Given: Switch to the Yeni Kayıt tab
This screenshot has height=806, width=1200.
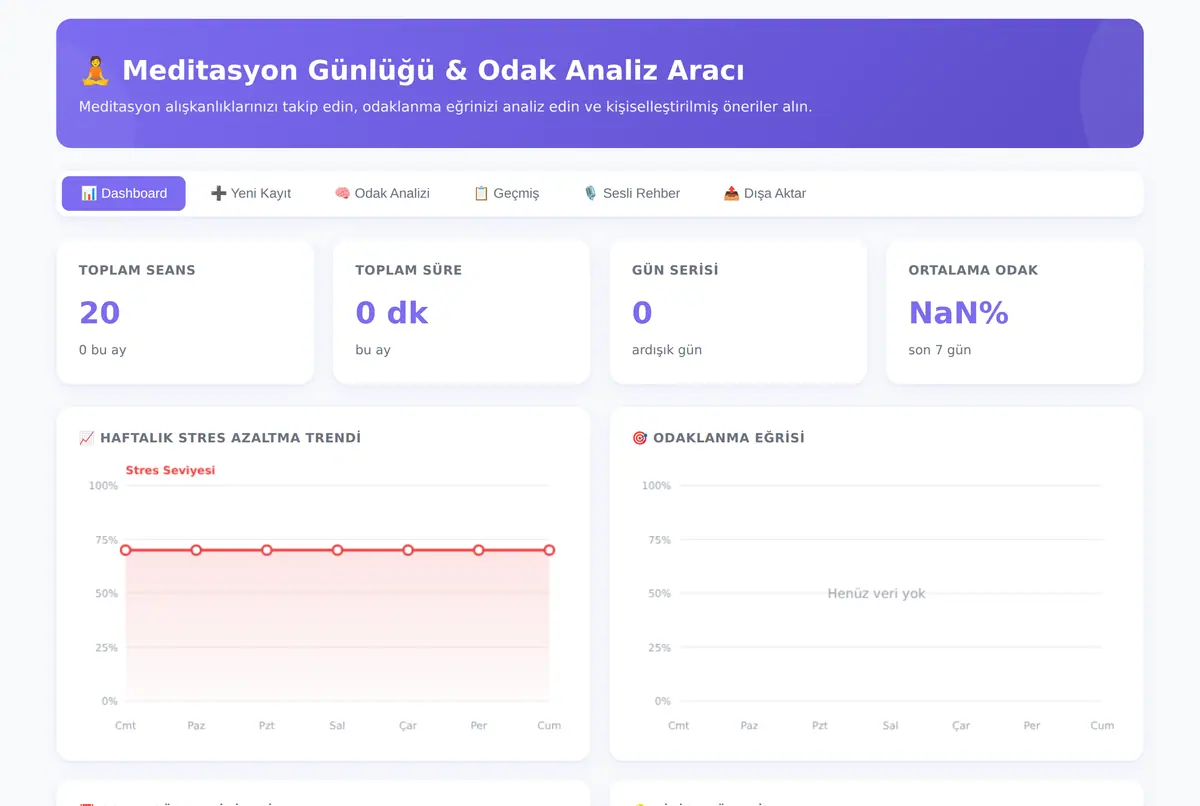Looking at the screenshot, I should point(251,193).
